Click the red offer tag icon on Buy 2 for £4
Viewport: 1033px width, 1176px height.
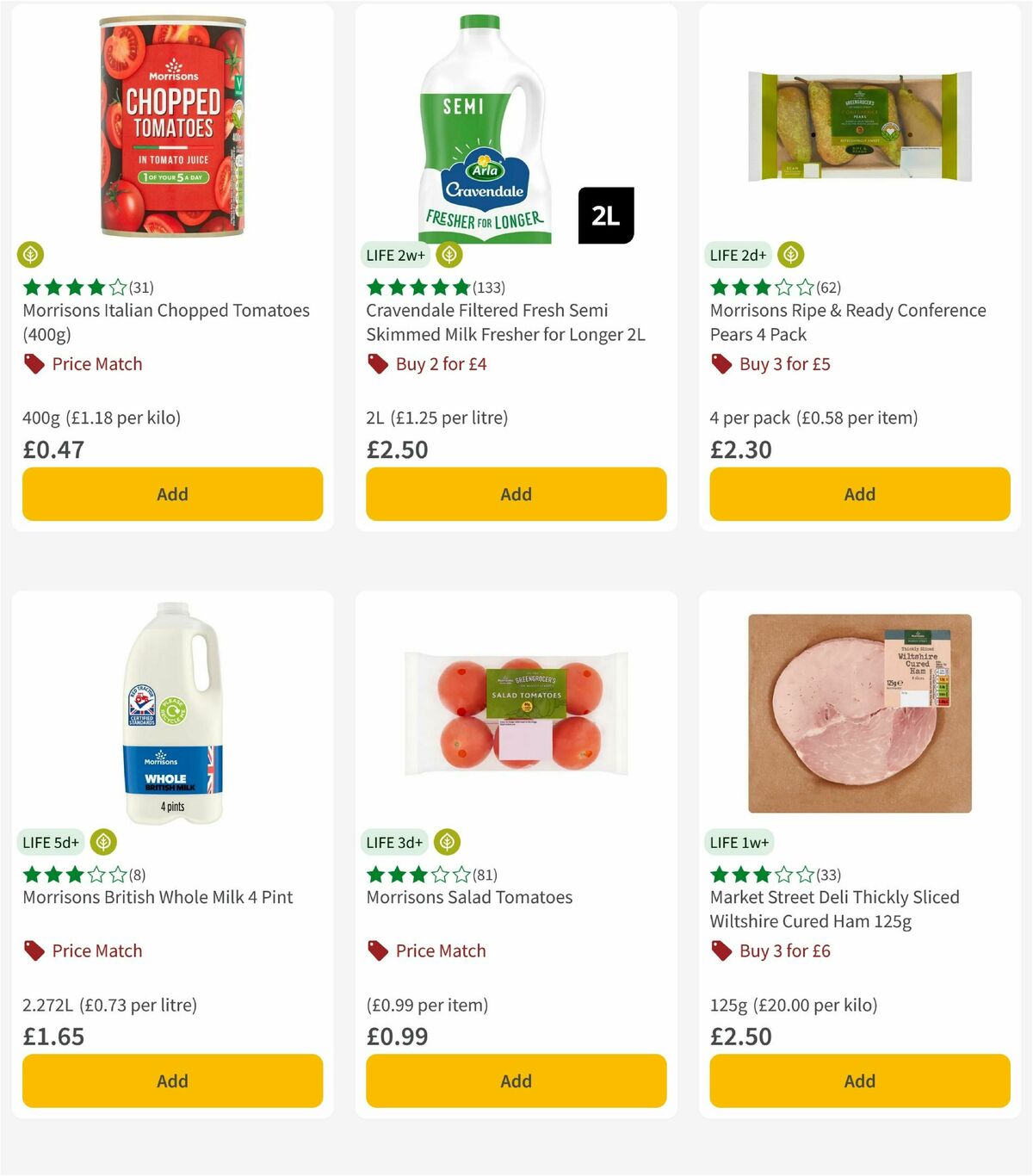point(375,363)
